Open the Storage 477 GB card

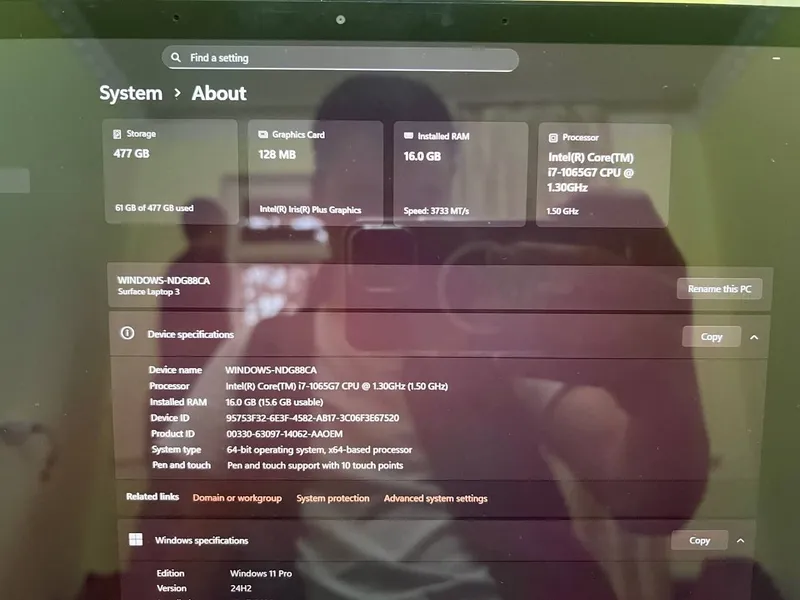171,171
